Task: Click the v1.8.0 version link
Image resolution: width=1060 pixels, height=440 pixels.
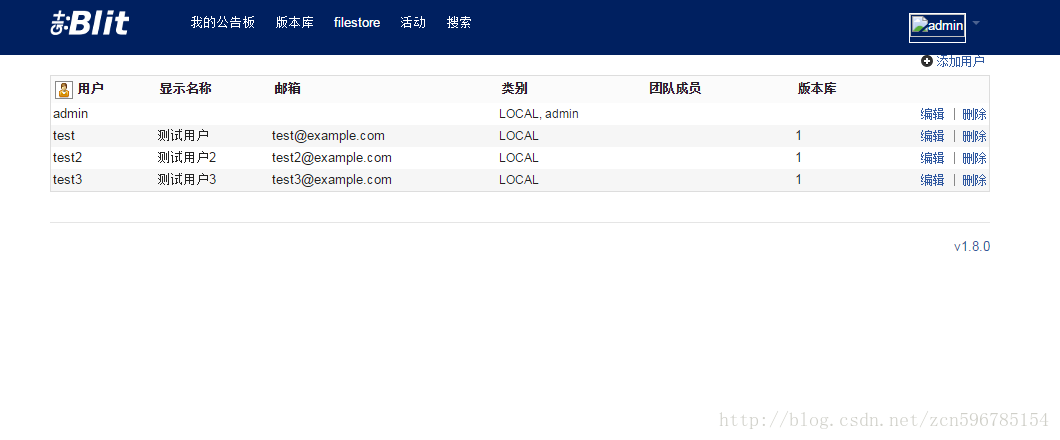Action: 972,246
